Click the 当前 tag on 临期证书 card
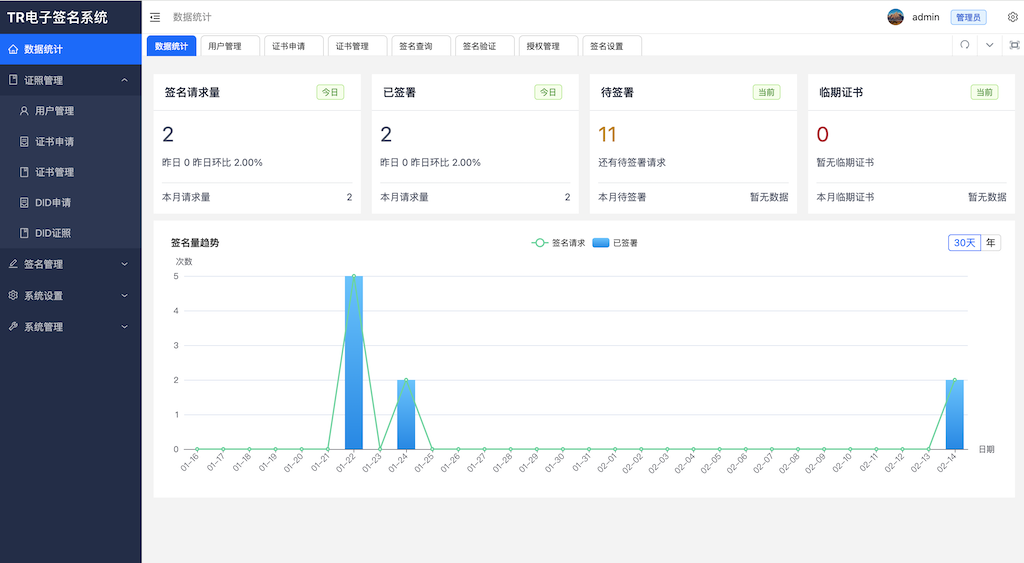The height and width of the screenshot is (563, 1024). click(x=985, y=92)
